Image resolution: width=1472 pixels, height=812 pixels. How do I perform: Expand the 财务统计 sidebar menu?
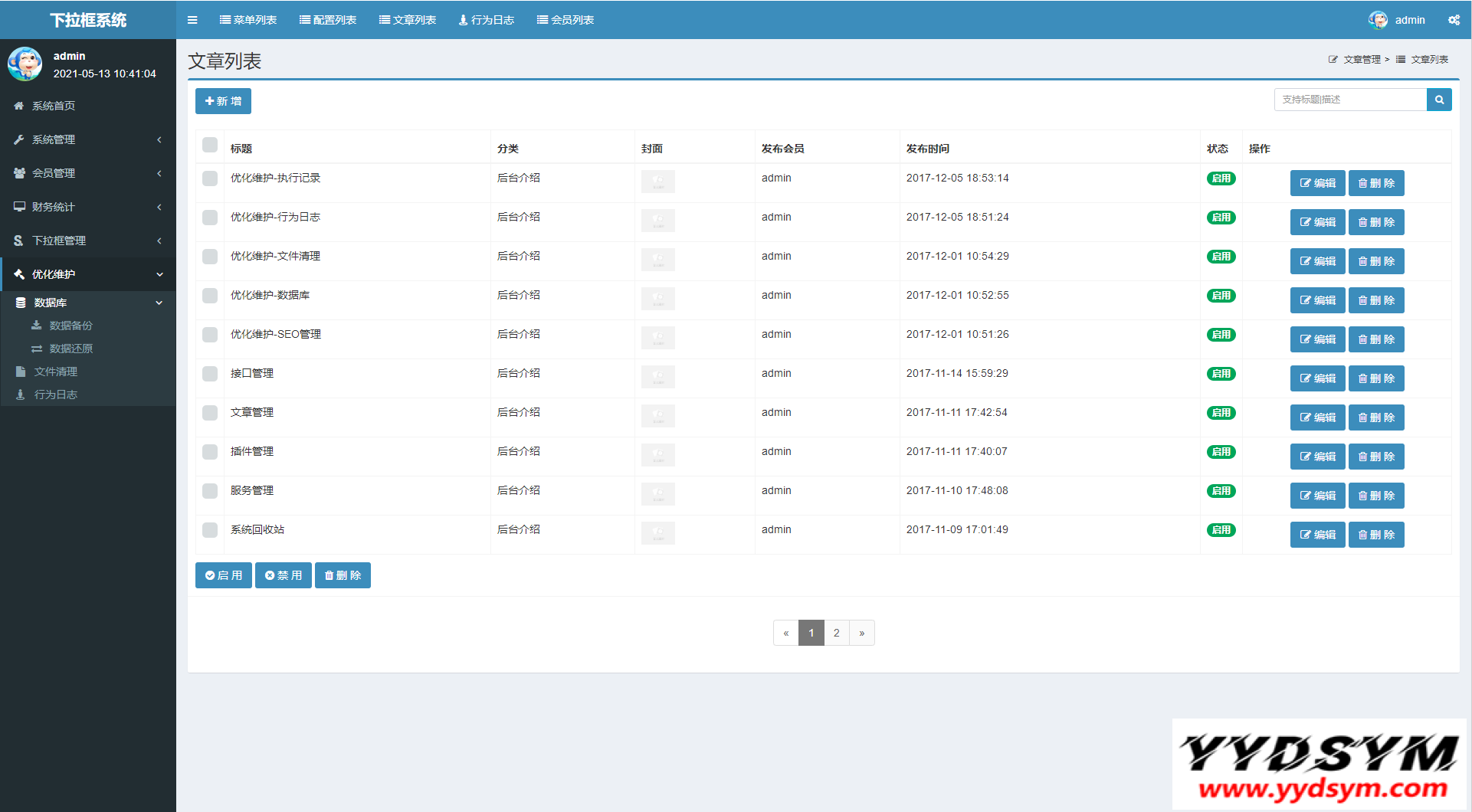pos(88,207)
